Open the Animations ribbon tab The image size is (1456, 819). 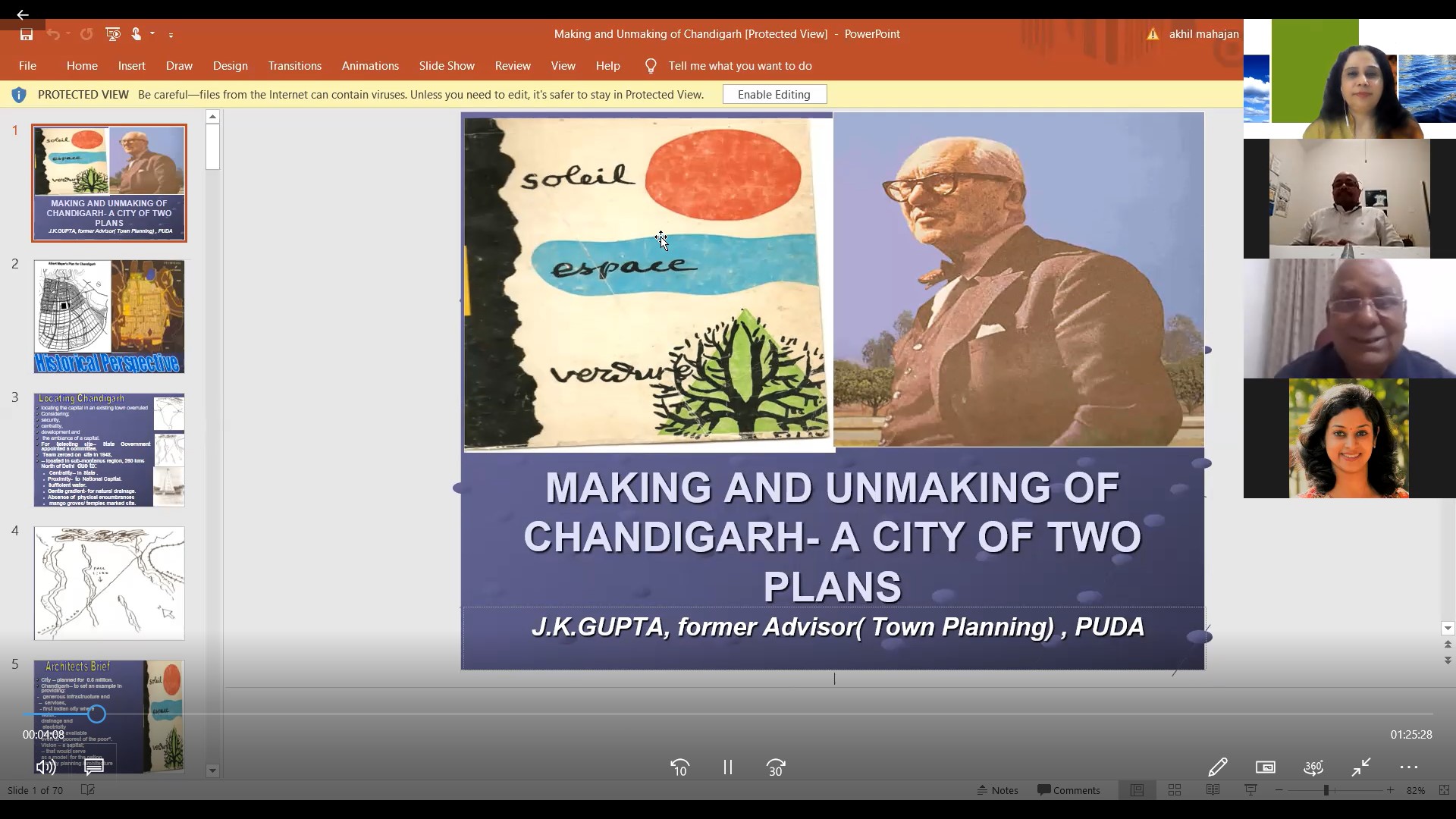[370, 66]
